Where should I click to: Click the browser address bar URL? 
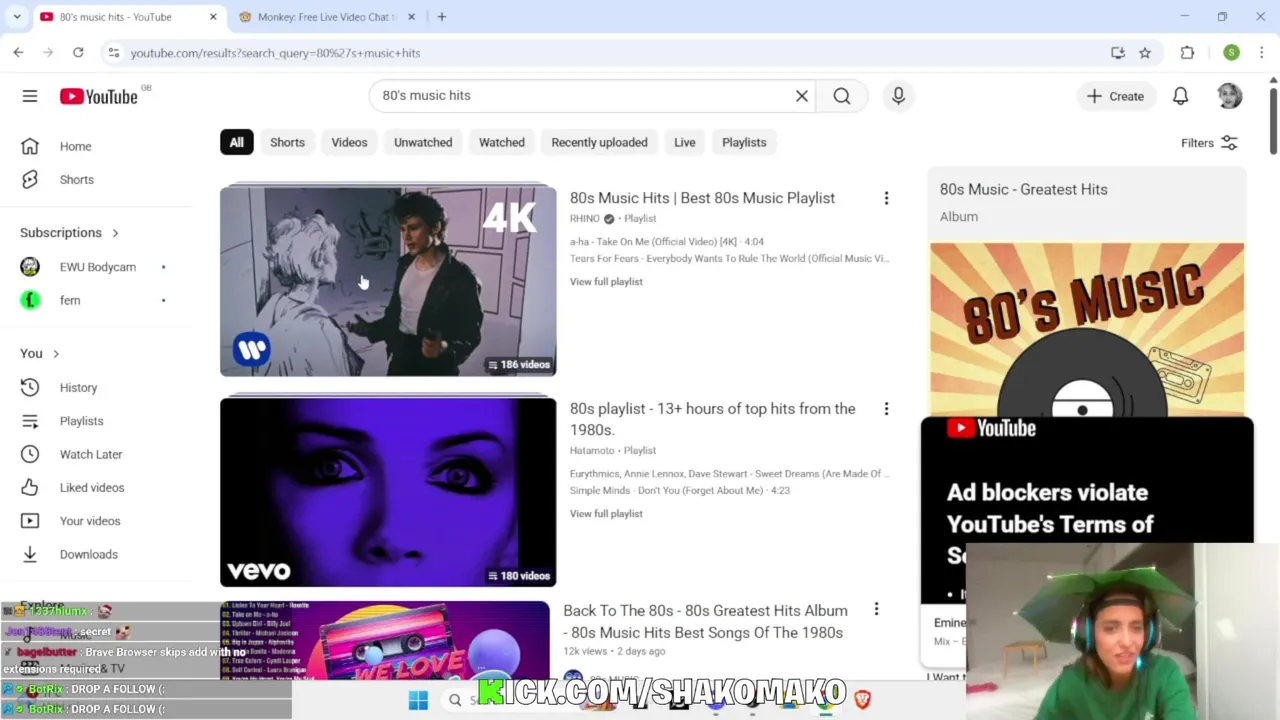click(275, 53)
